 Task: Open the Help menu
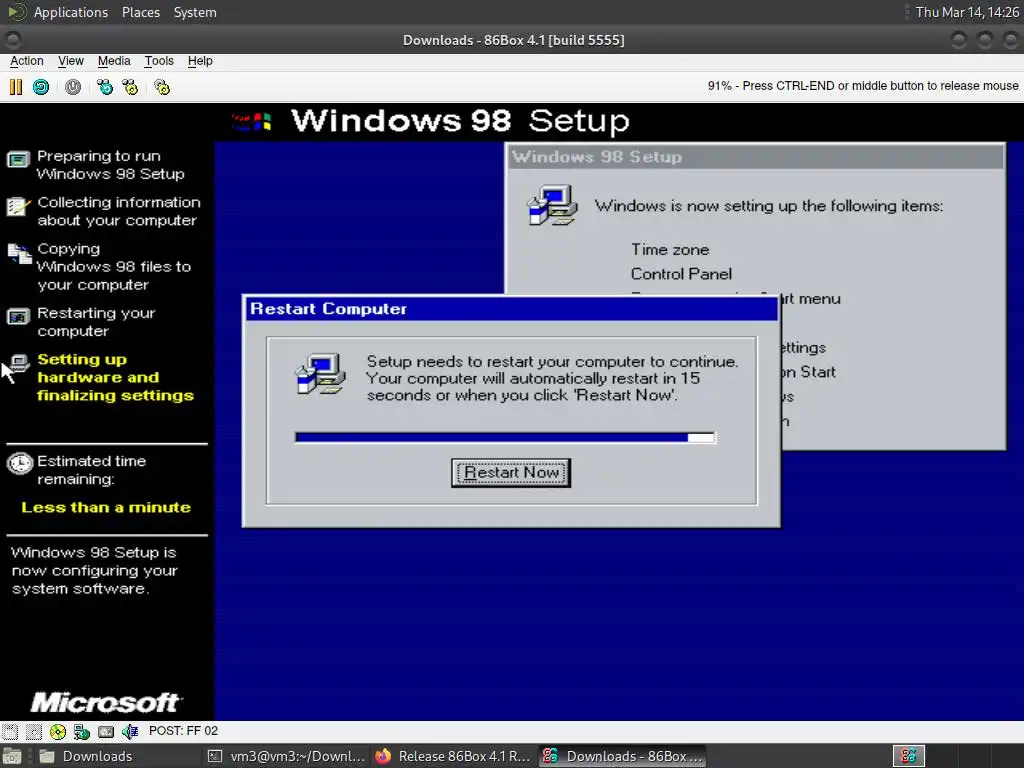tap(200, 61)
